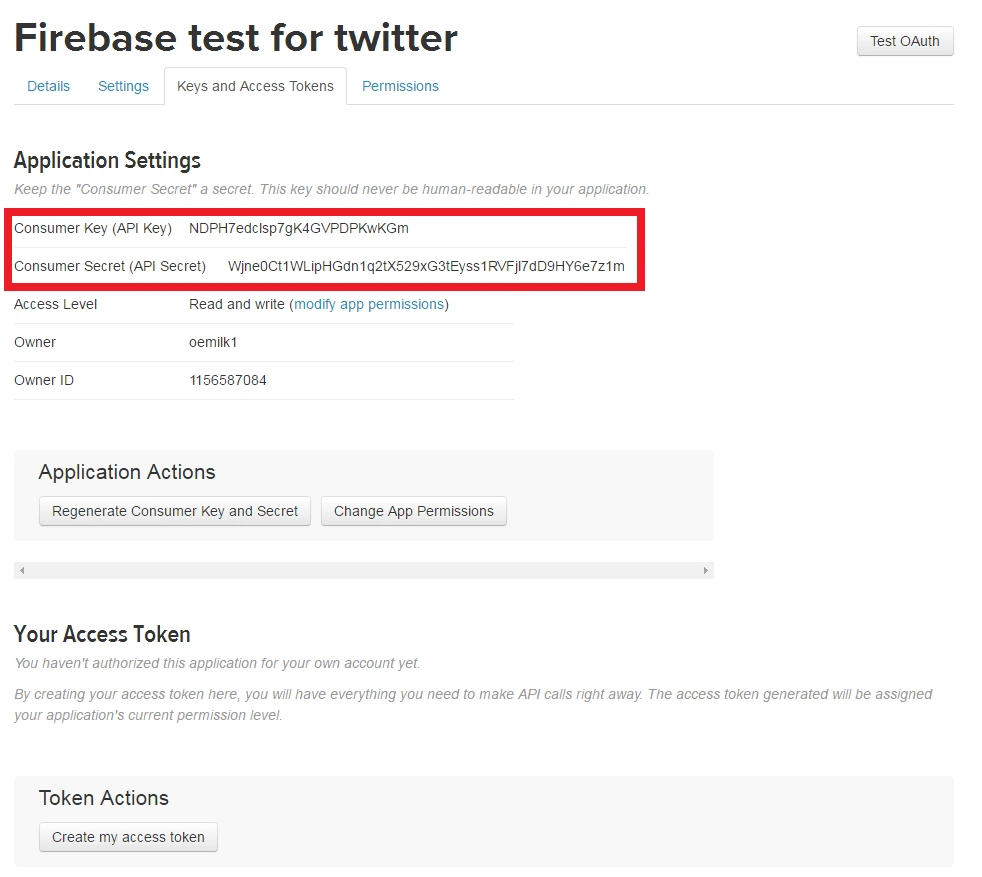This screenshot has width=982, height=877.
Task: Click the Consumer Key value text
Action: click(298, 228)
